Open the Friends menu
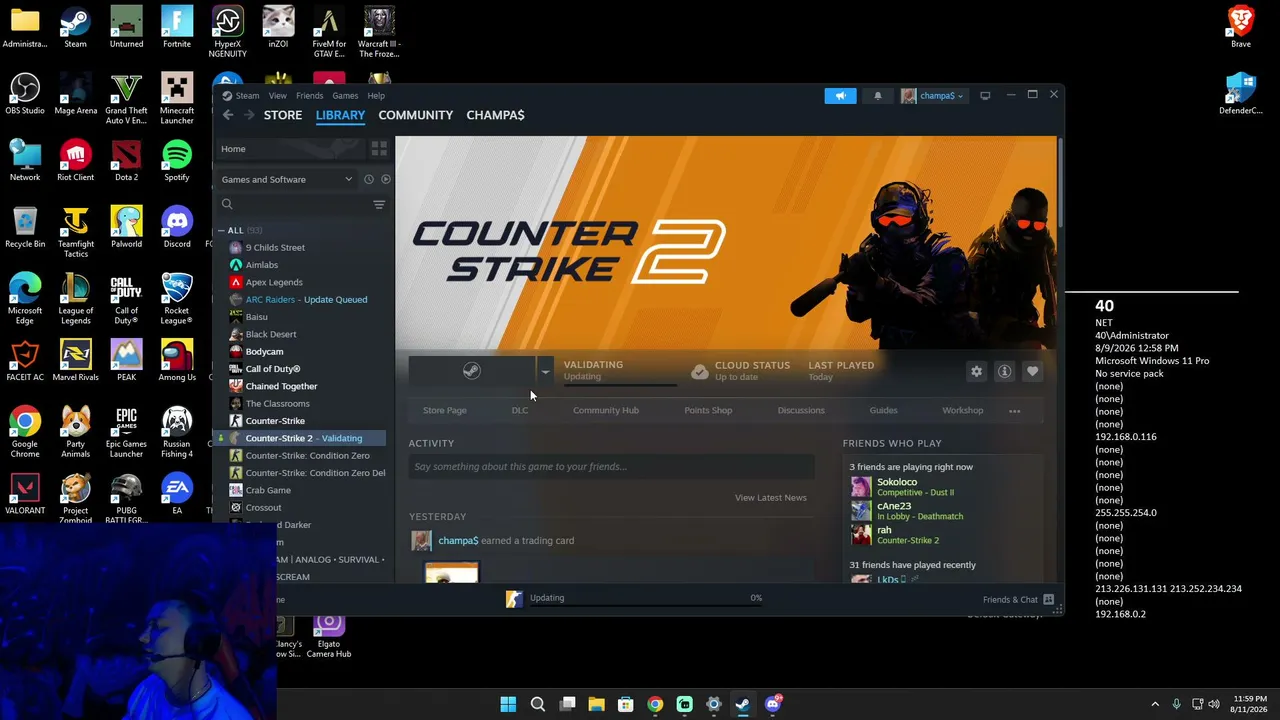The width and height of the screenshot is (1280, 720). coord(309,96)
